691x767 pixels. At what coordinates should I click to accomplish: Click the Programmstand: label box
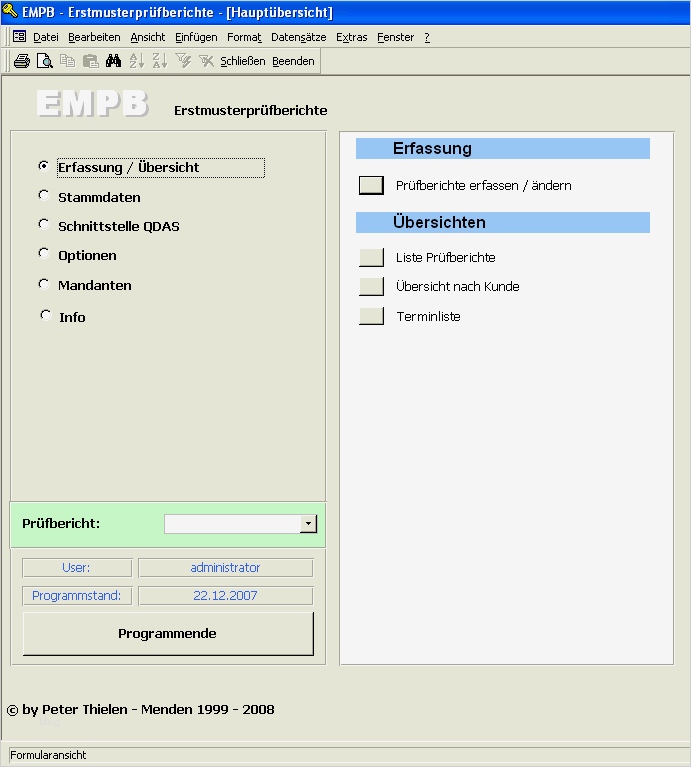point(77,596)
